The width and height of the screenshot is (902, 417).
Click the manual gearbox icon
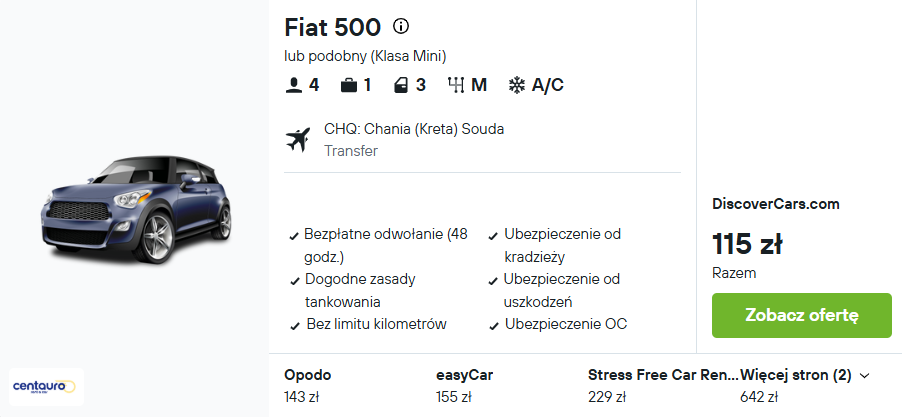456,86
